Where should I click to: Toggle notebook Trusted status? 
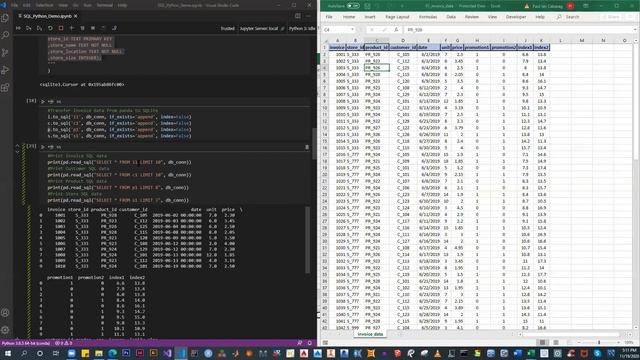tap(227, 29)
